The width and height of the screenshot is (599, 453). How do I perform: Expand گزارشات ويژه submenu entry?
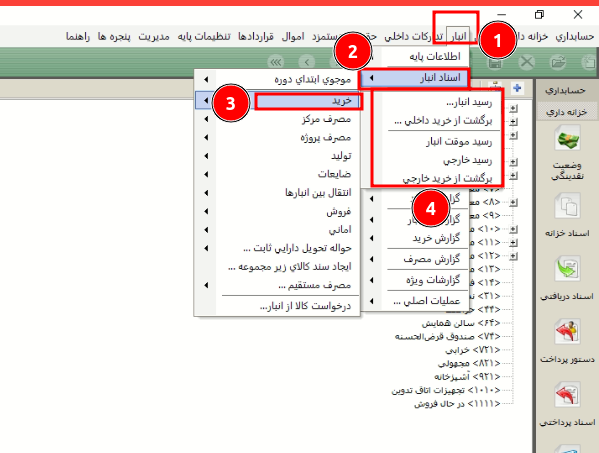point(414,280)
